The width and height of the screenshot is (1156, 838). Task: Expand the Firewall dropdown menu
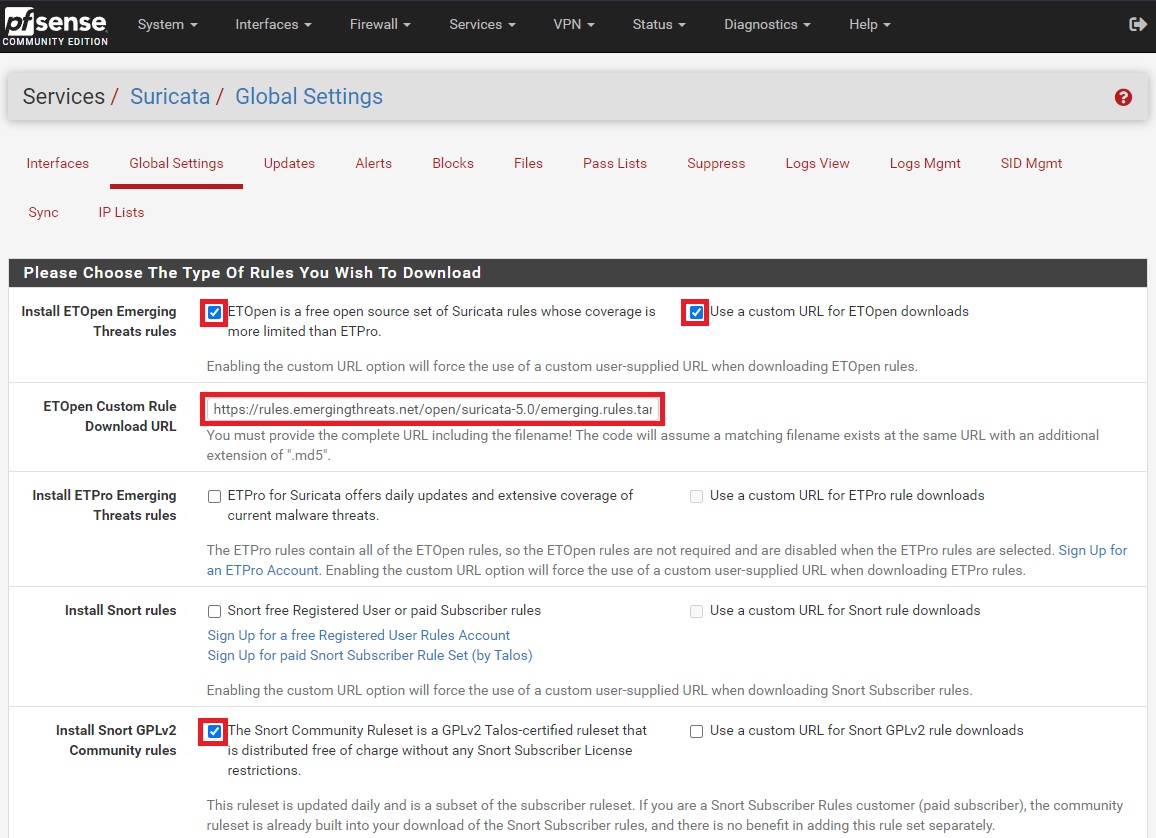tap(380, 24)
